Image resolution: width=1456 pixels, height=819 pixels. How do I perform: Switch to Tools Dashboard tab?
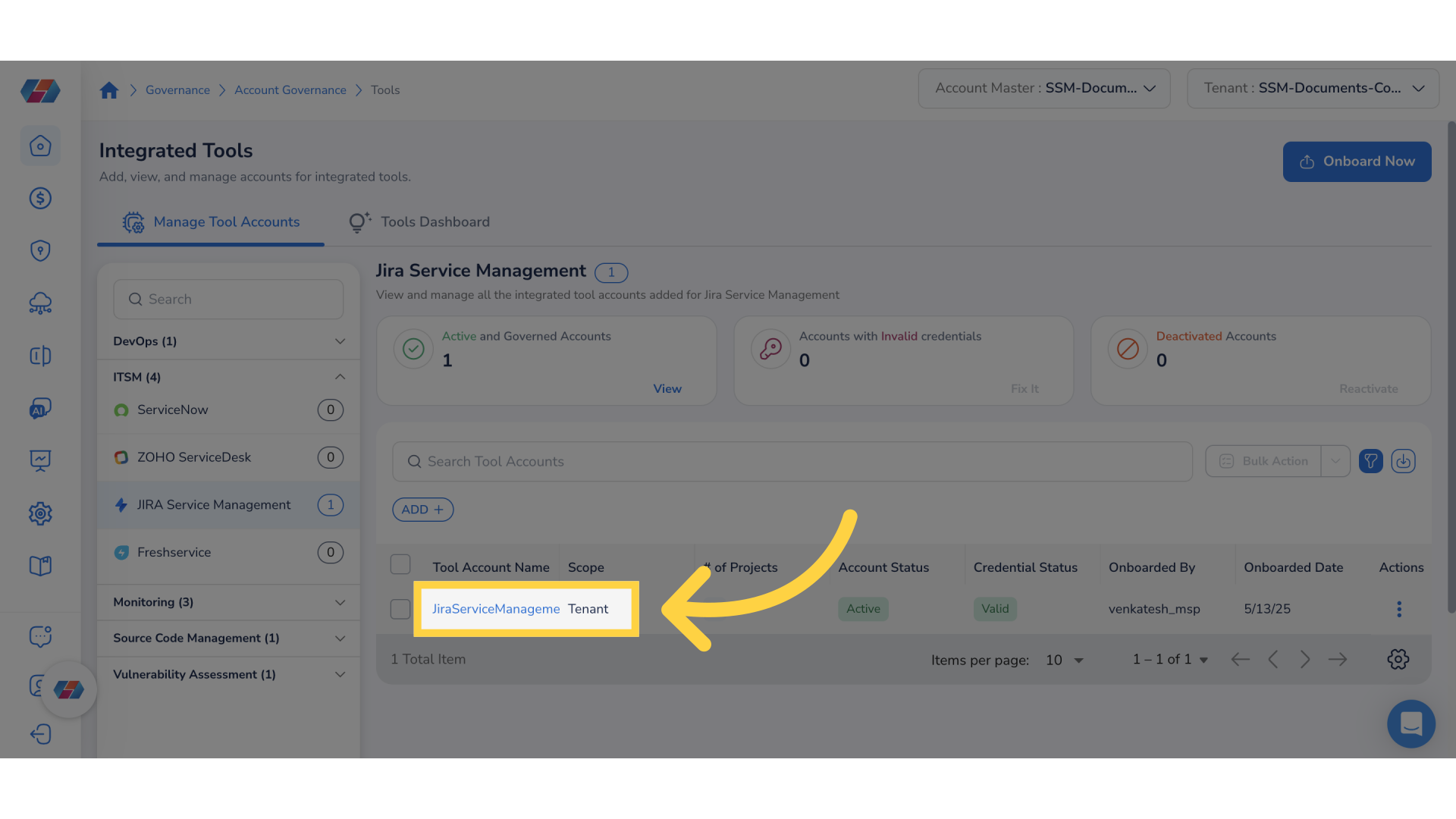click(x=419, y=222)
